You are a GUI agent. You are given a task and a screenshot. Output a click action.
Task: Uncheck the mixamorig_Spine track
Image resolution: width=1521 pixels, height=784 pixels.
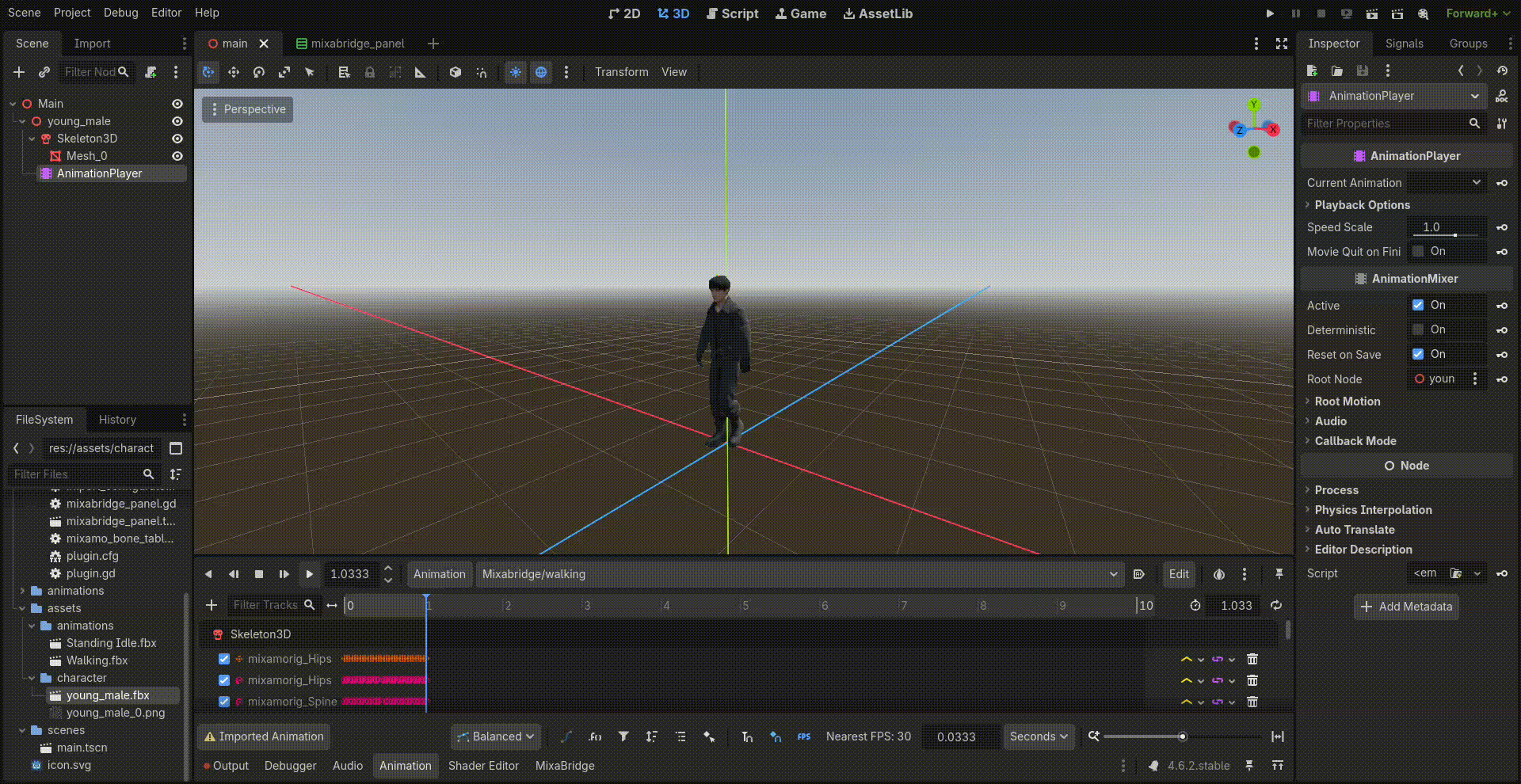pos(224,702)
